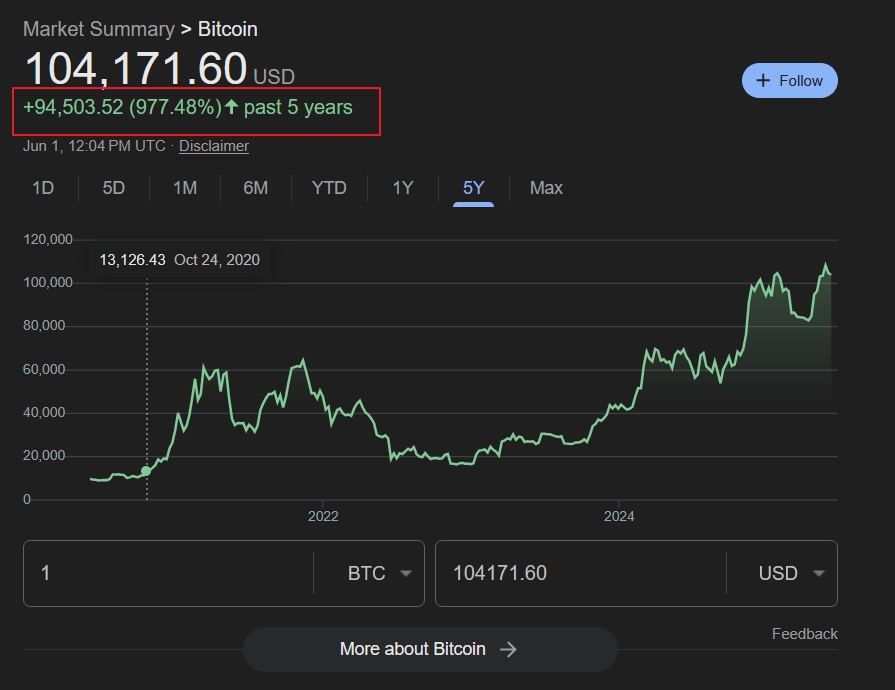The width and height of the screenshot is (895, 690).
Task: Open the Disclaimer link
Action: (214, 146)
